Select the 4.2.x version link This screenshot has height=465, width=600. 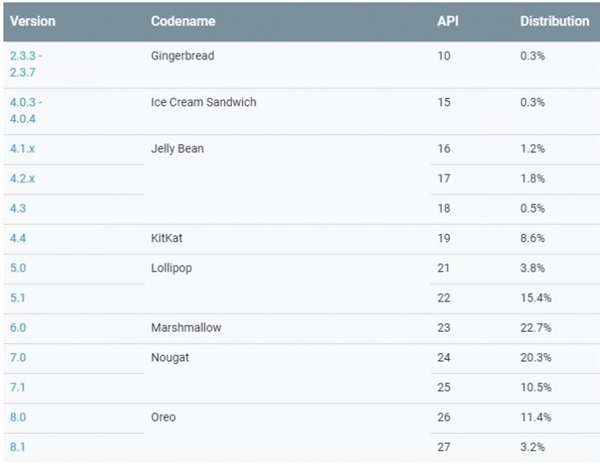pyautogui.click(x=24, y=179)
